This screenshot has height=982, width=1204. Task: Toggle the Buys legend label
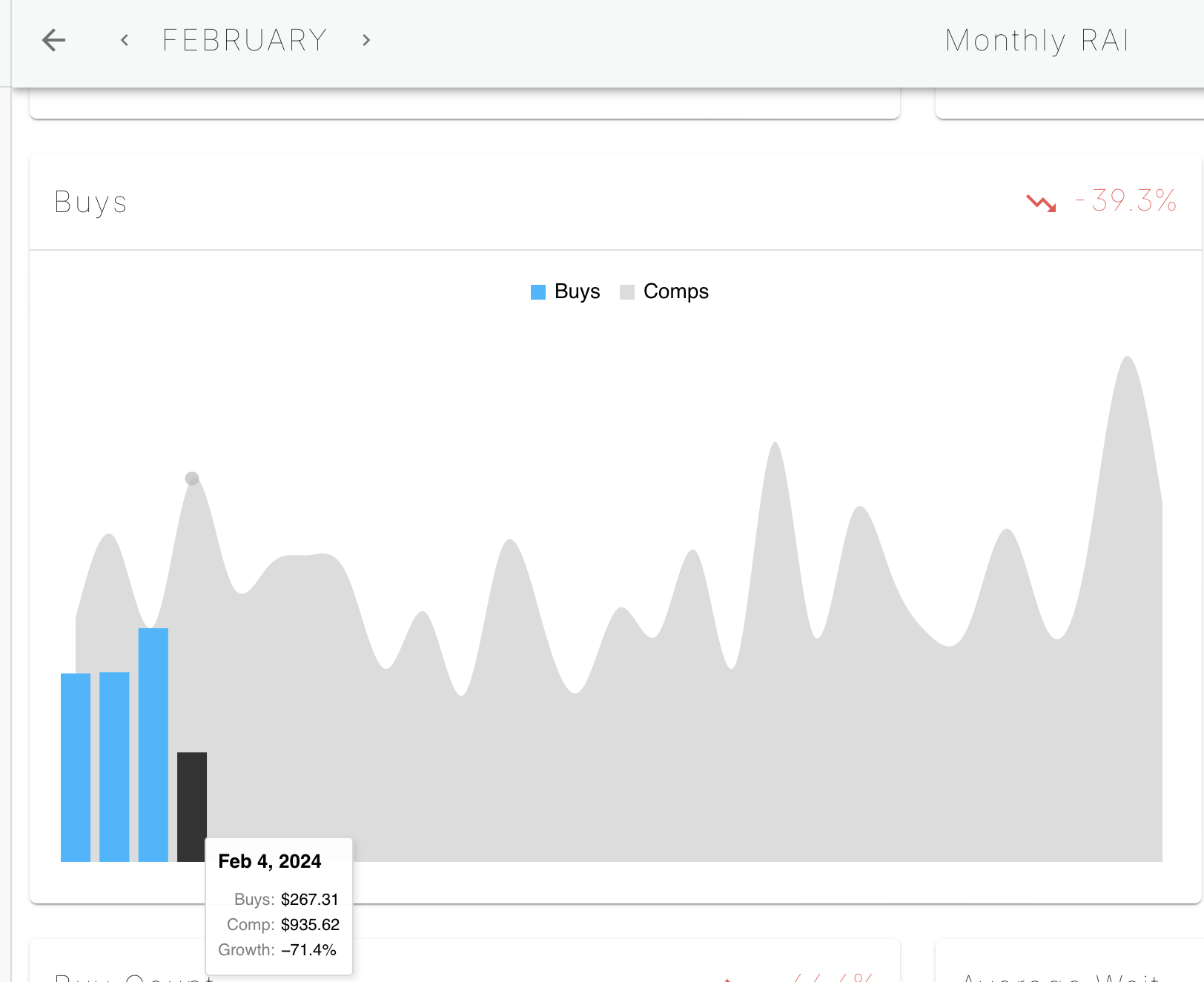click(577, 291)
